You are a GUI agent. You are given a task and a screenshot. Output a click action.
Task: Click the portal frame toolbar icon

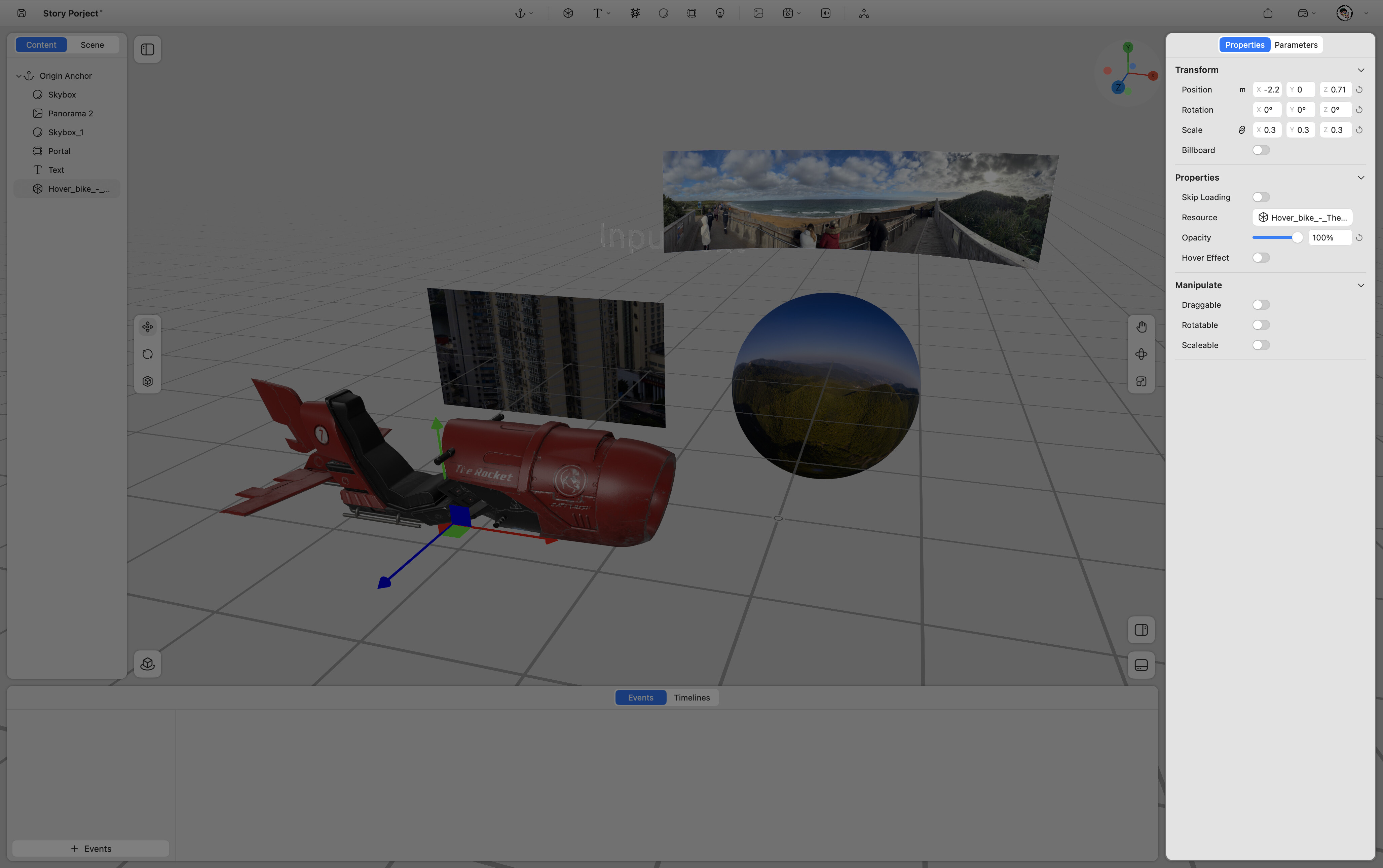click(x=692, y=13)
